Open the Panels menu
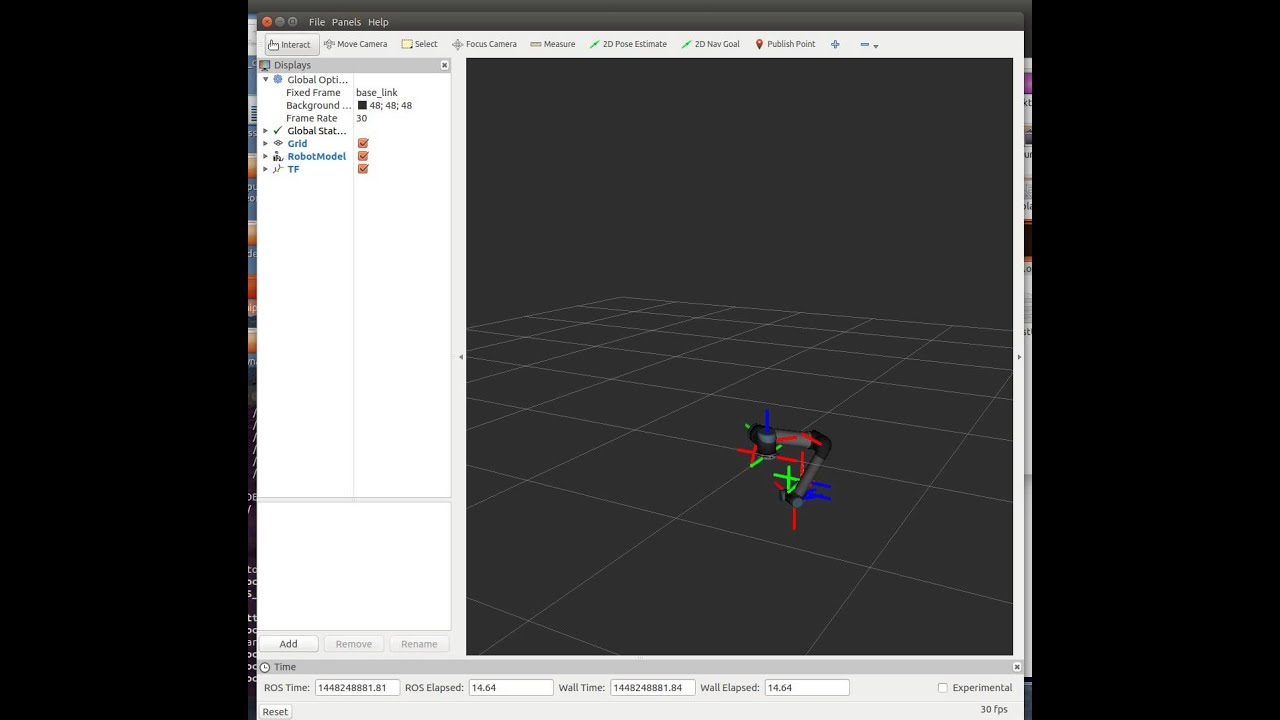 pos(346,22)
